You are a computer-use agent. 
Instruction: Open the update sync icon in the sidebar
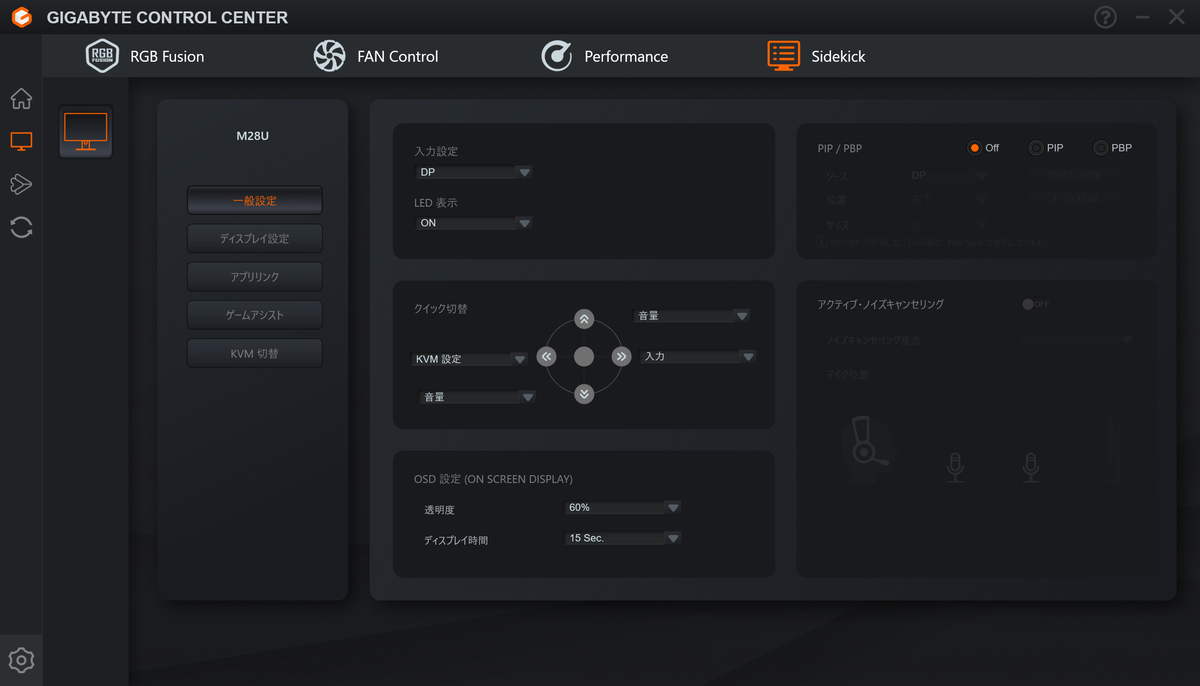pyautogui.click(x=21, y=227)
